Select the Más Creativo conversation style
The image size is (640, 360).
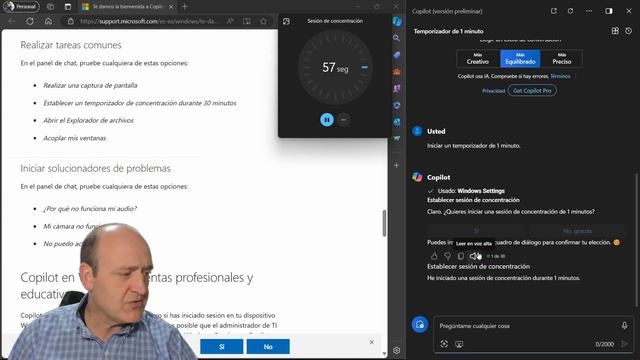point(478,59)
